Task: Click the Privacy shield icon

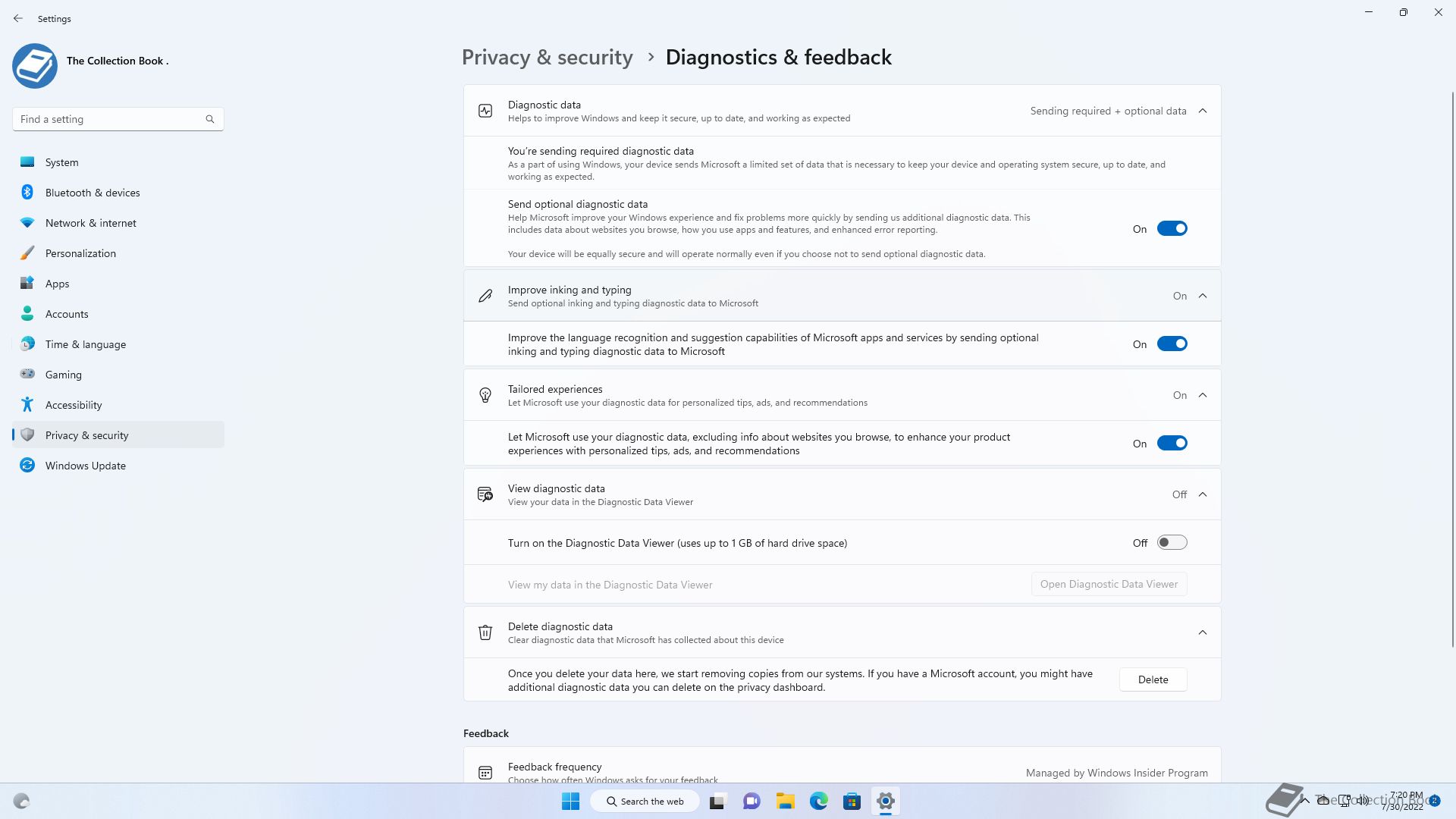Action: 27,435
